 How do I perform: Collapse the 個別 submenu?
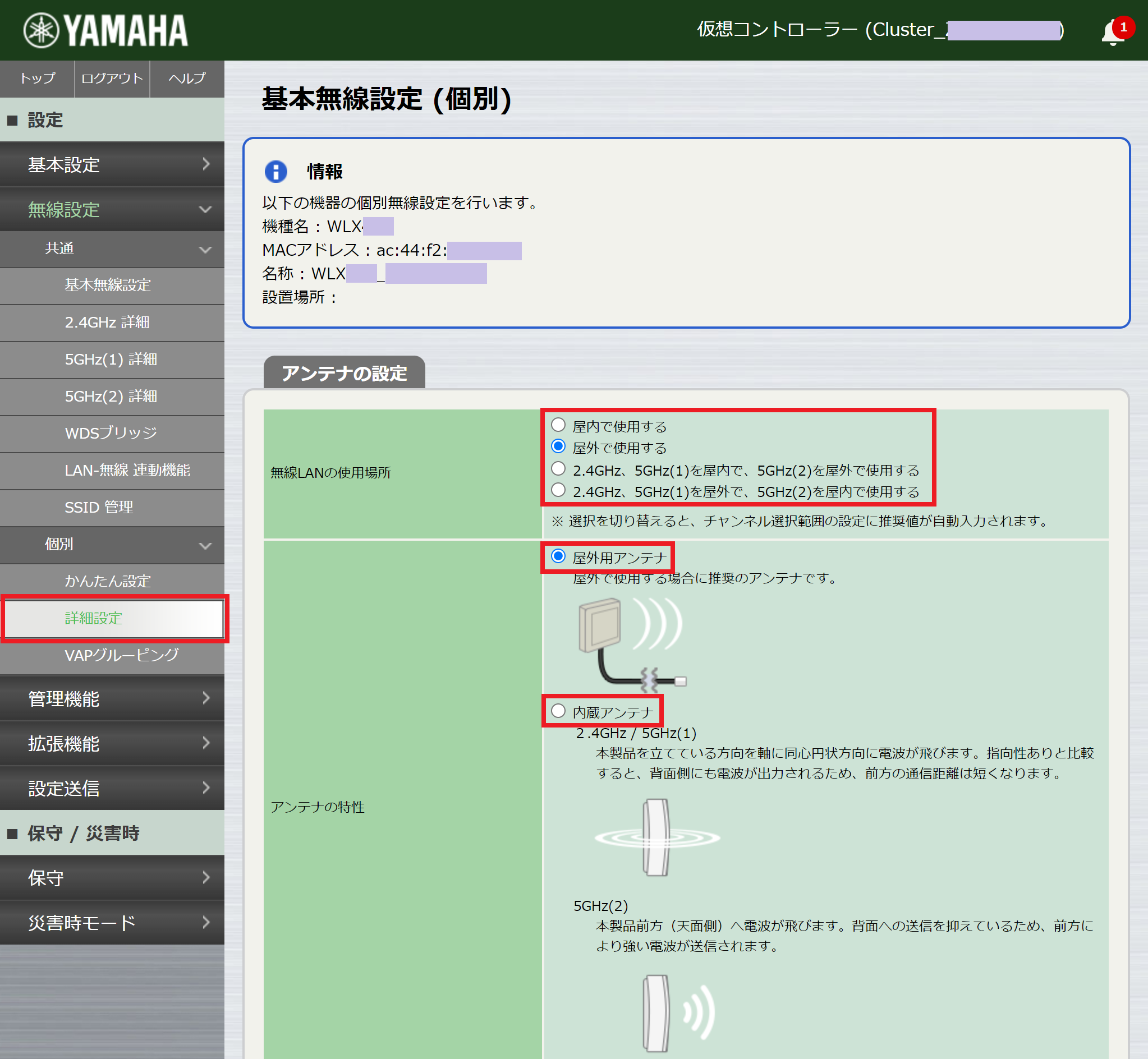[112, 544]
